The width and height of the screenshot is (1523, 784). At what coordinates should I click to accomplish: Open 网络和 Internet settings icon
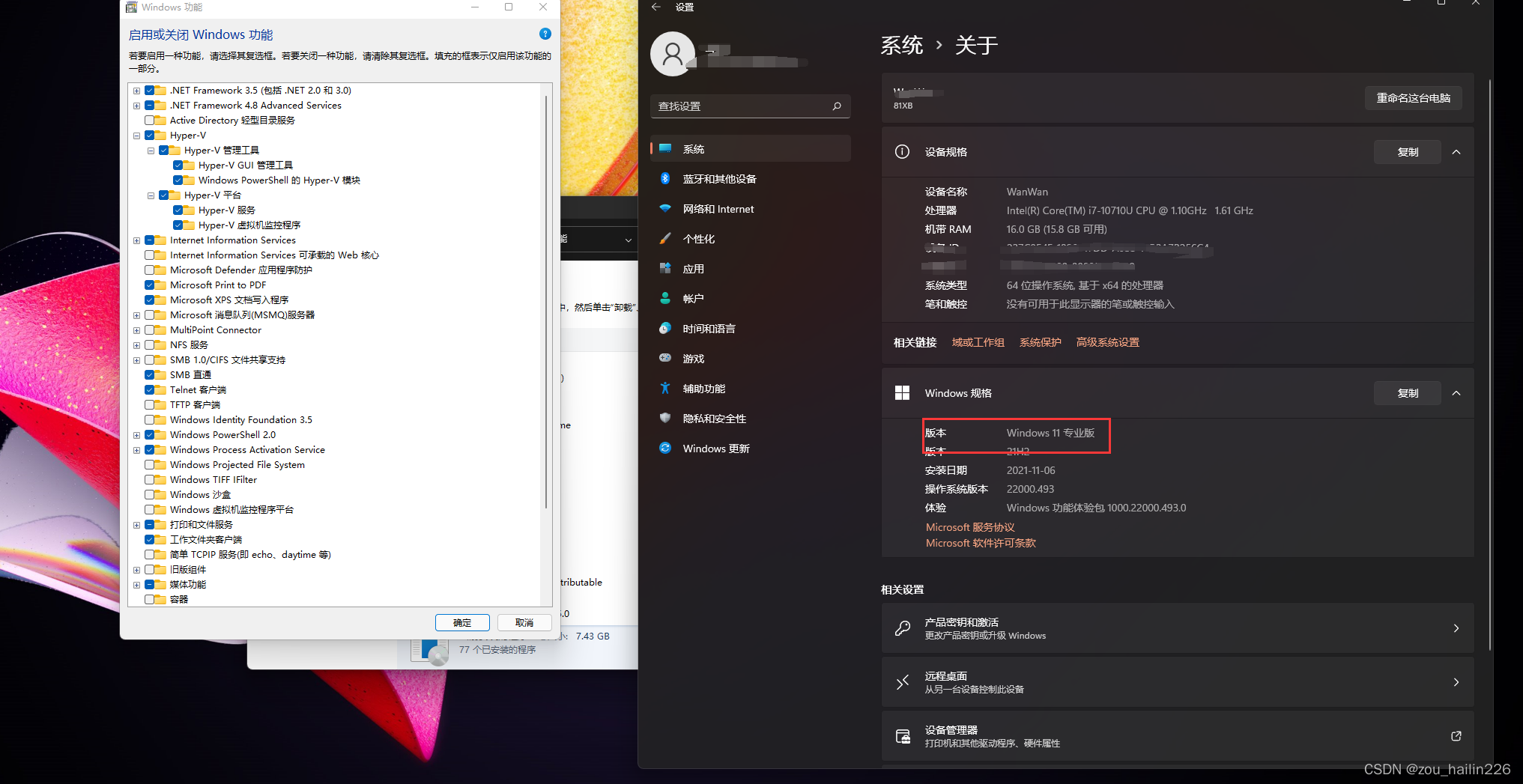(666, 209)
